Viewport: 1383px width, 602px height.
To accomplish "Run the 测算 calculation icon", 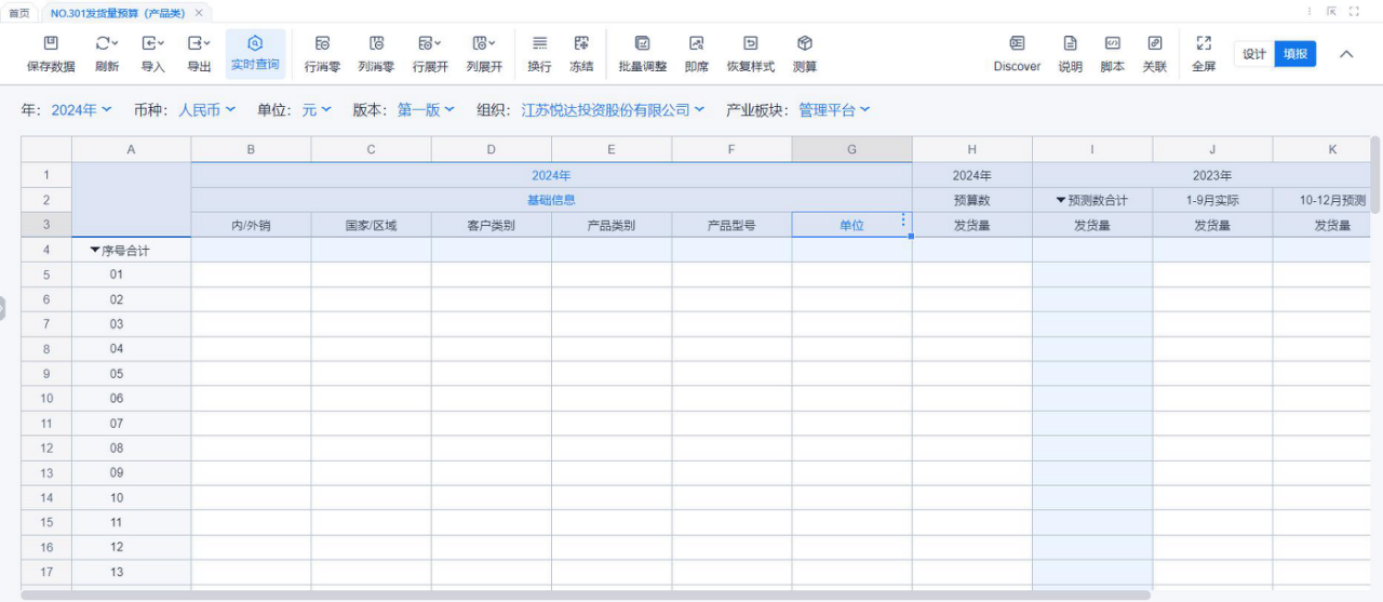I will coord(804,44).
